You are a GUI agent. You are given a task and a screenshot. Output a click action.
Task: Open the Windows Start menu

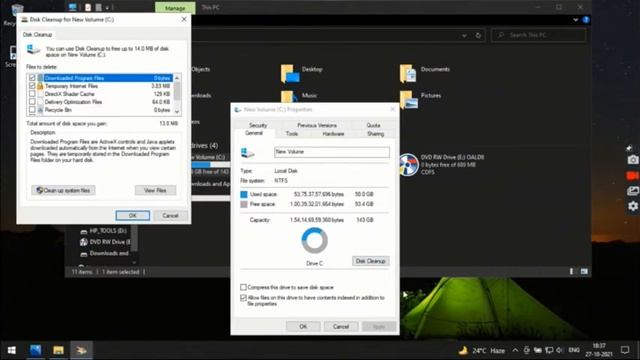[12, 350]
